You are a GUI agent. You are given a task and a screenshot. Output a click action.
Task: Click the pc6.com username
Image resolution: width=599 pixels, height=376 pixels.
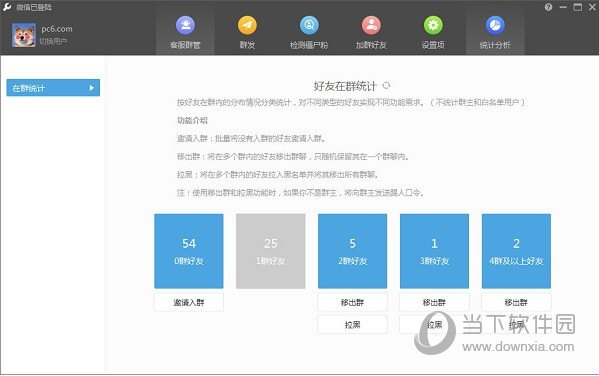pyautogui.click(x=57, y=29)
